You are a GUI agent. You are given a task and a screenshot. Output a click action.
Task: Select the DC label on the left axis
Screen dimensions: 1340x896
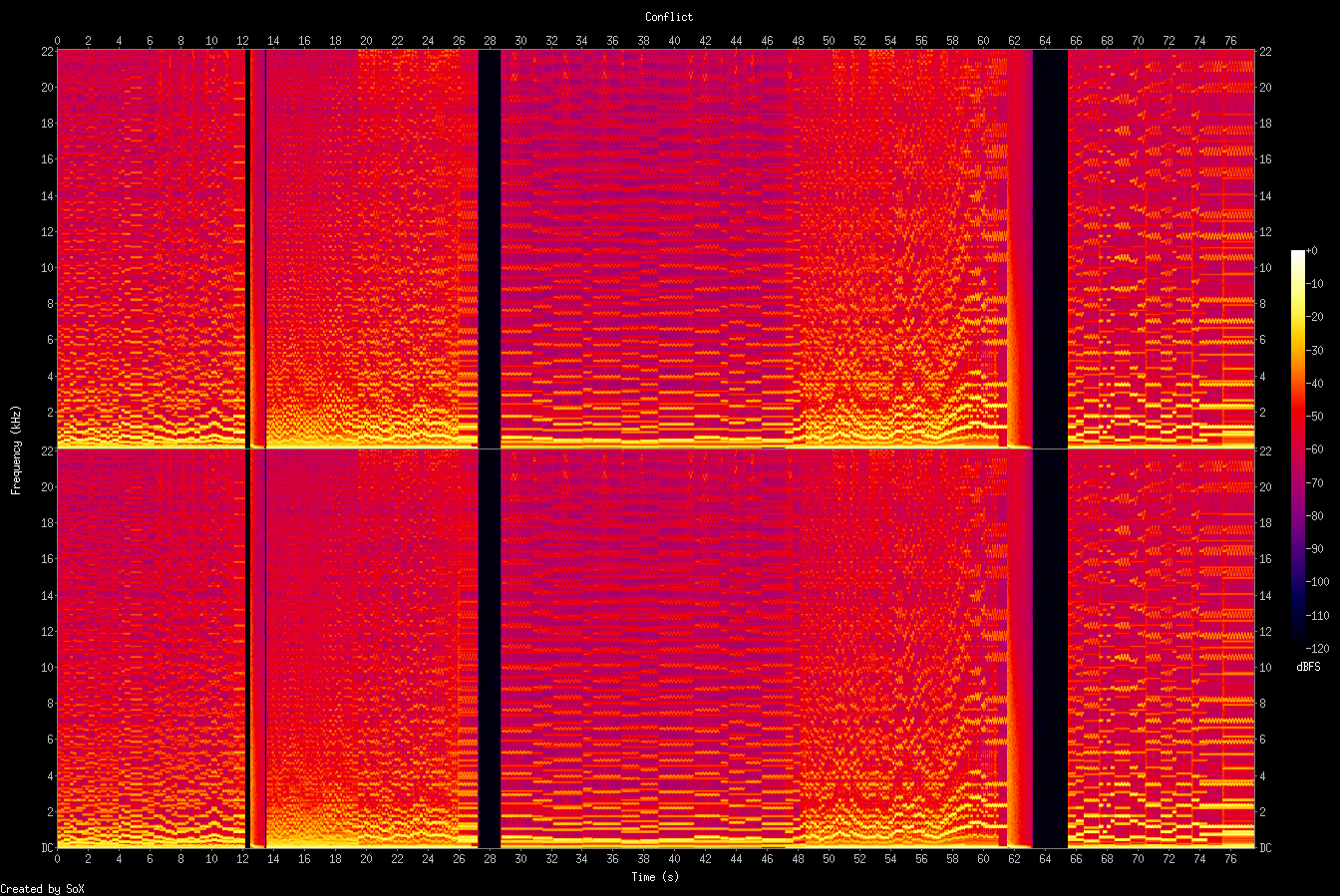coord(47,846)
